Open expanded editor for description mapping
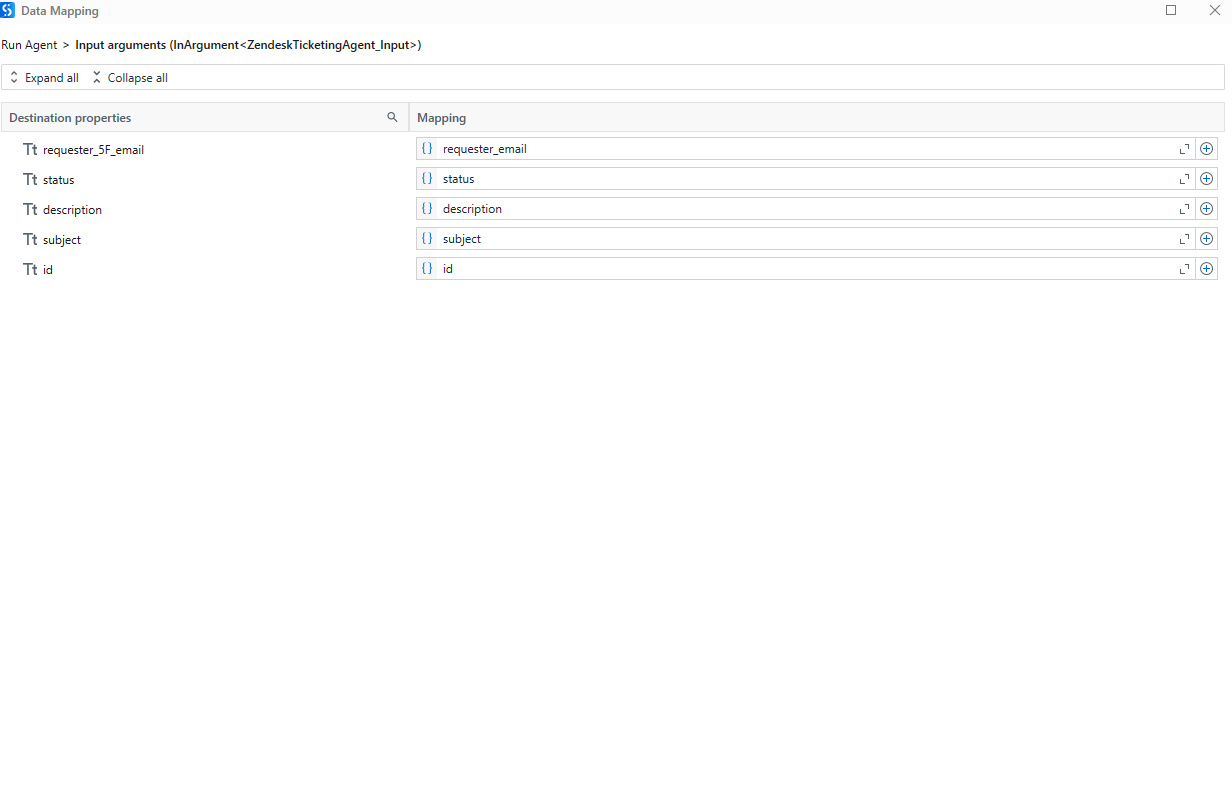 (x=1185, y=209)
